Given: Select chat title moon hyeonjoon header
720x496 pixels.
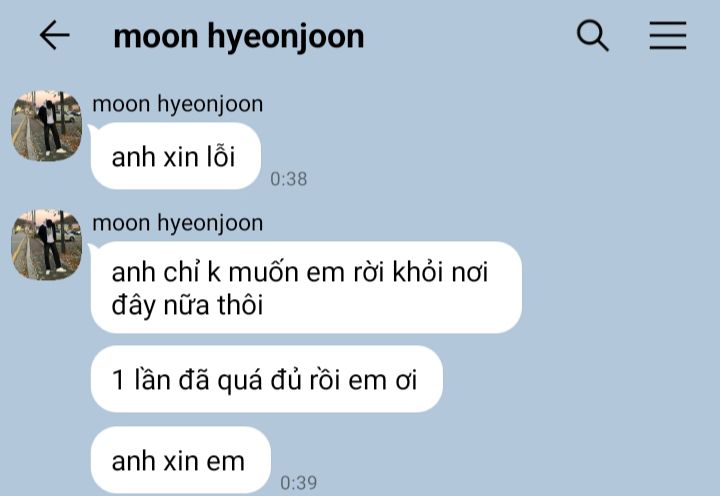Looking at the screenshot, I should 239,36.
